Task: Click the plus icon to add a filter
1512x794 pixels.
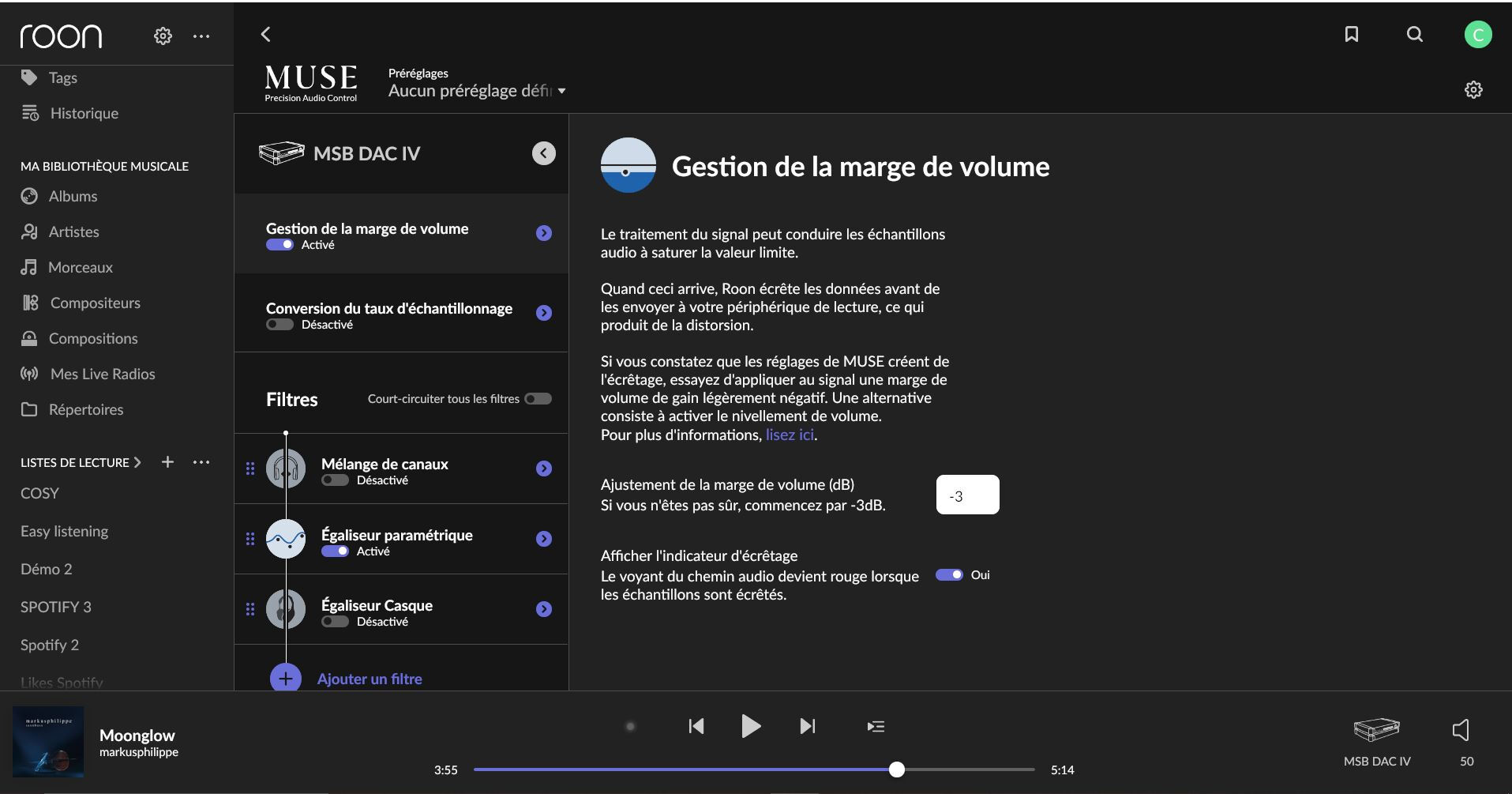Action: coord(286,678)
